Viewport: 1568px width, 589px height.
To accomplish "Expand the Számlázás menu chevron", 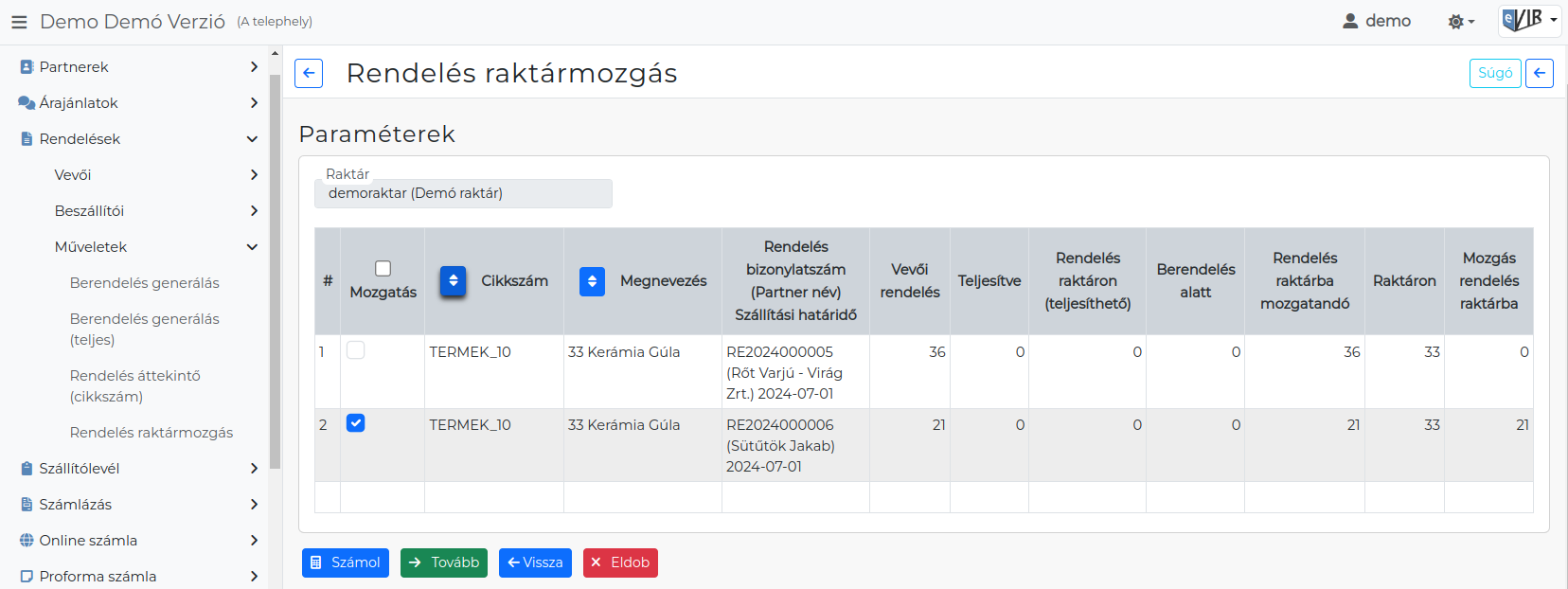I will click(253, 505).
